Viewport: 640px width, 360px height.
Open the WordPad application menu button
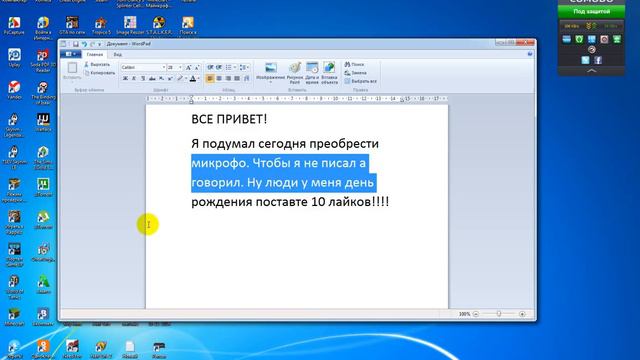[71, 54]
